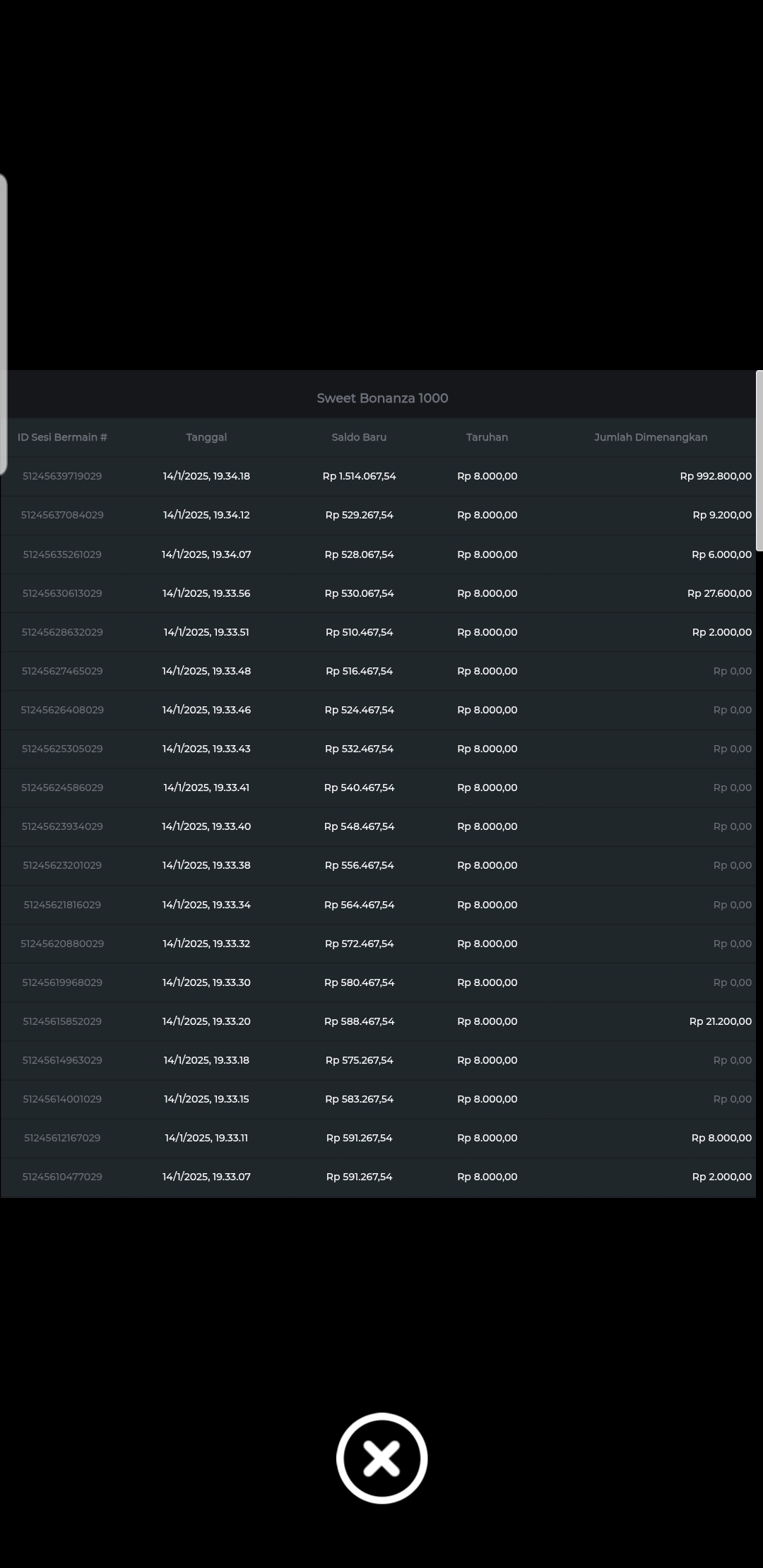The height and width of the screenshot is (1568, 763).
Task: Open session ID 51245619968029
Action: pyautogui.click(x=62, y=982)
